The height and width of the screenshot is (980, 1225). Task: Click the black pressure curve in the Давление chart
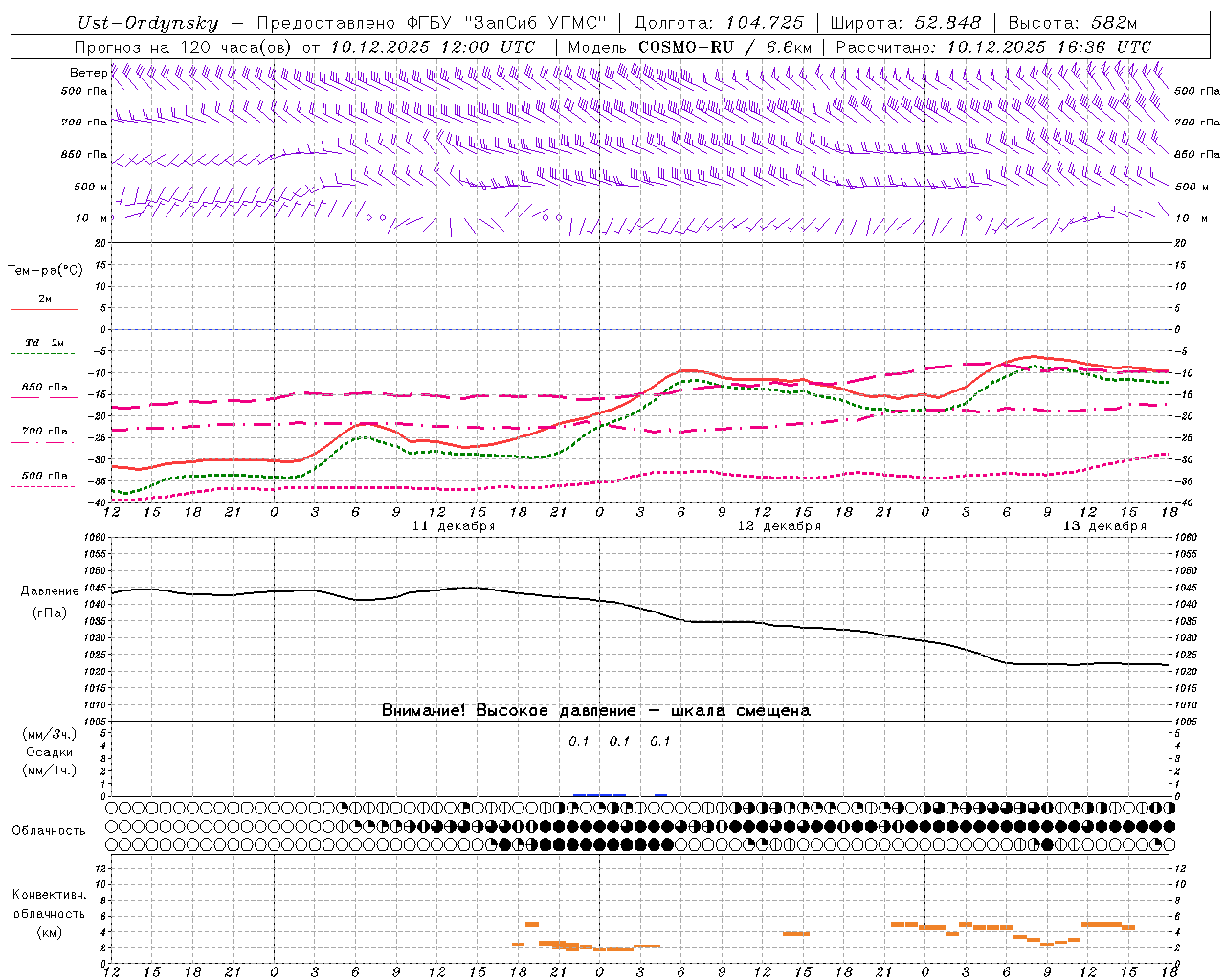tap(640, 608)
